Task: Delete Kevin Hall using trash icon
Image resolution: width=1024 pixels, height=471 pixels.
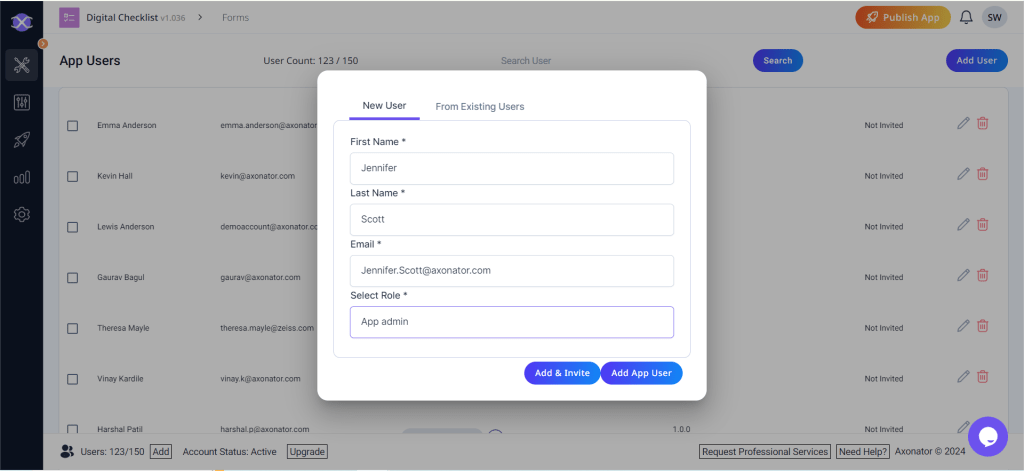Action: point(983,174)
